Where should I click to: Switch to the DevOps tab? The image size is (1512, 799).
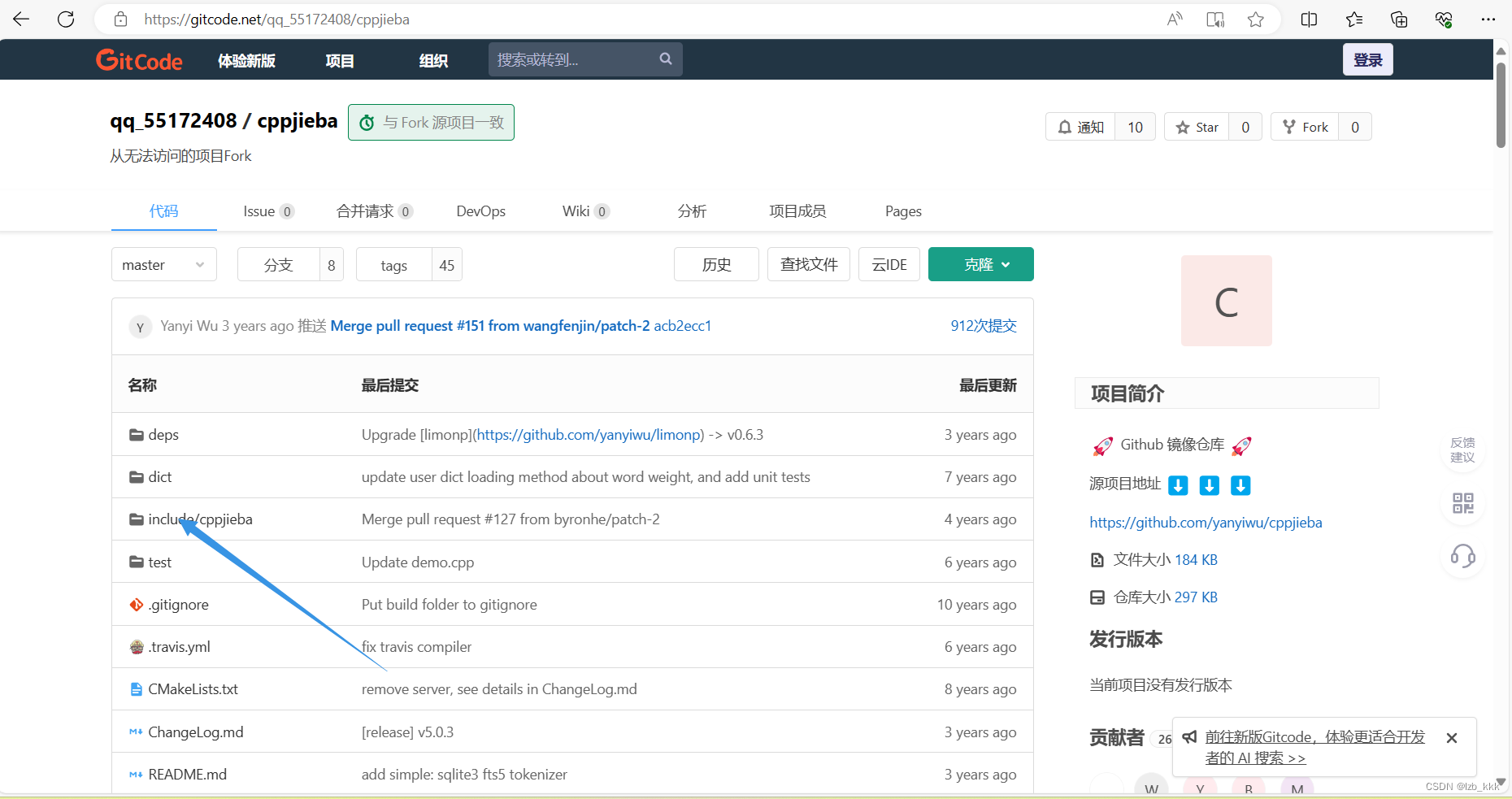[x=481, y=211]
